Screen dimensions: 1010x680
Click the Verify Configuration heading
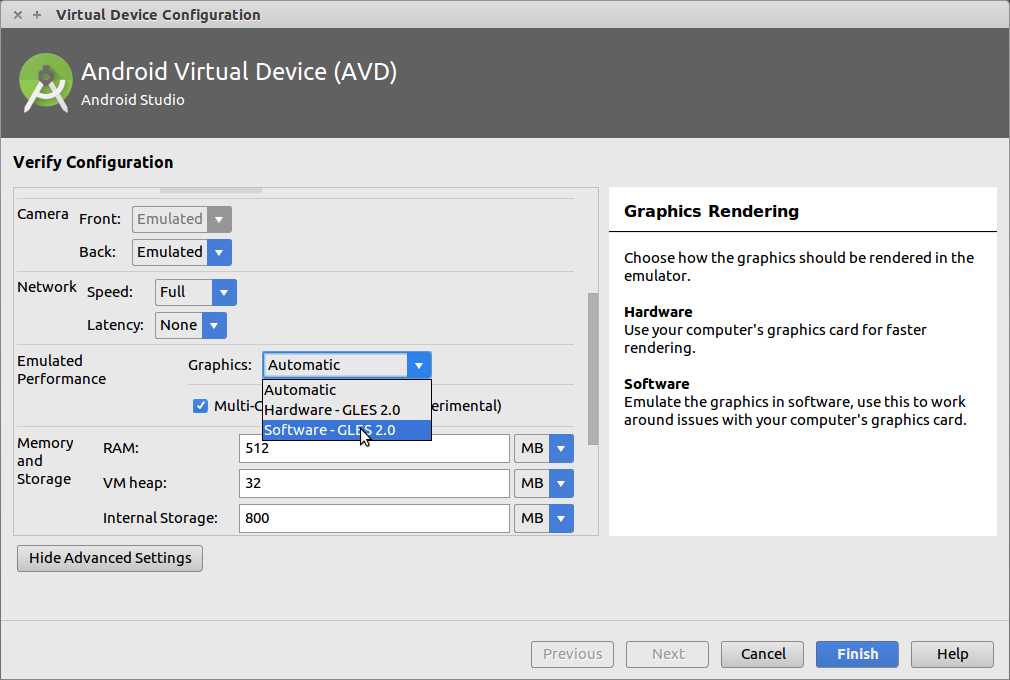click(x=93, y=162)
